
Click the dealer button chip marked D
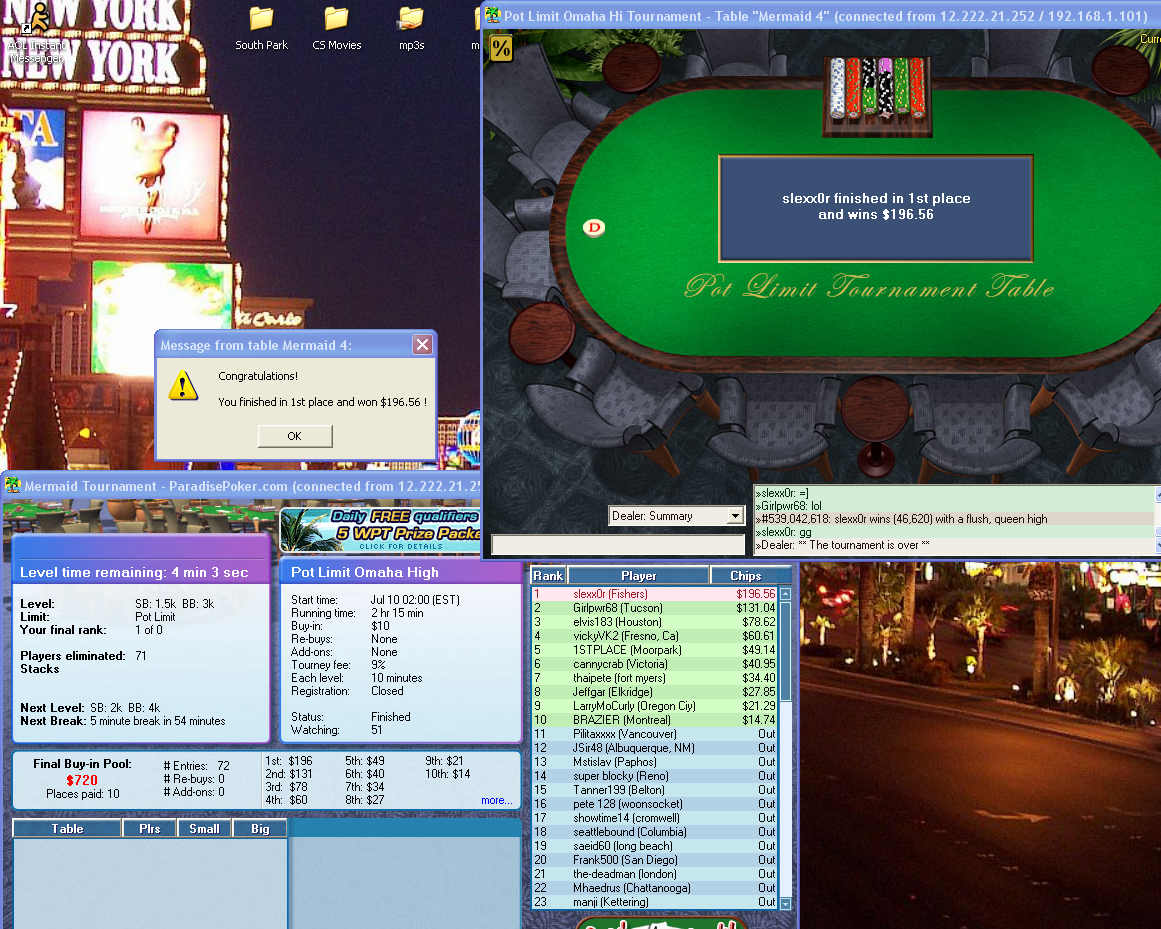tap(594, 228)
